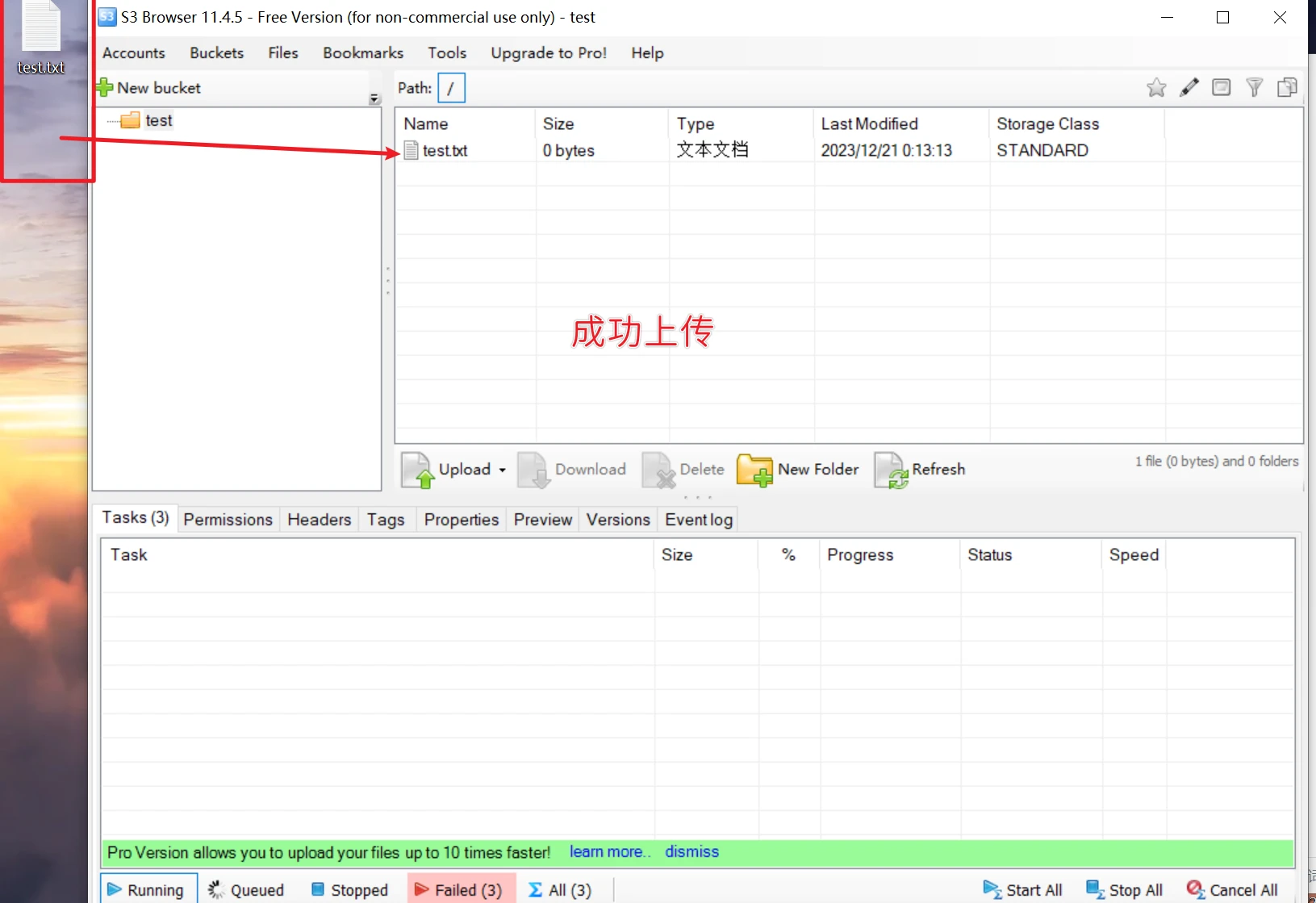Refresh the file list
The width and height of the screenshot is (1316, 903).
[x=920, y=470]
